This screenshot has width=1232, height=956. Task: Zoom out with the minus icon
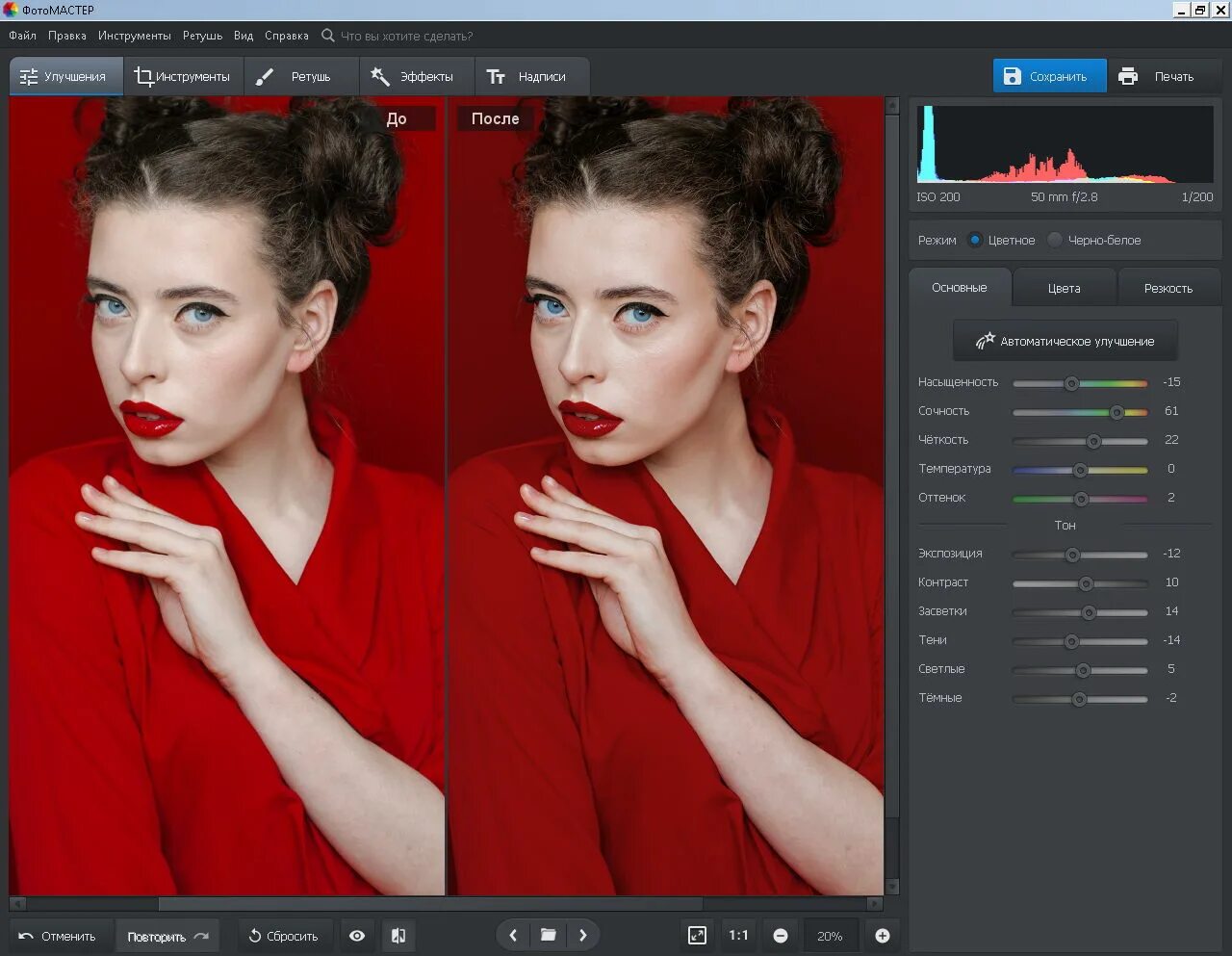click(781, 936)
